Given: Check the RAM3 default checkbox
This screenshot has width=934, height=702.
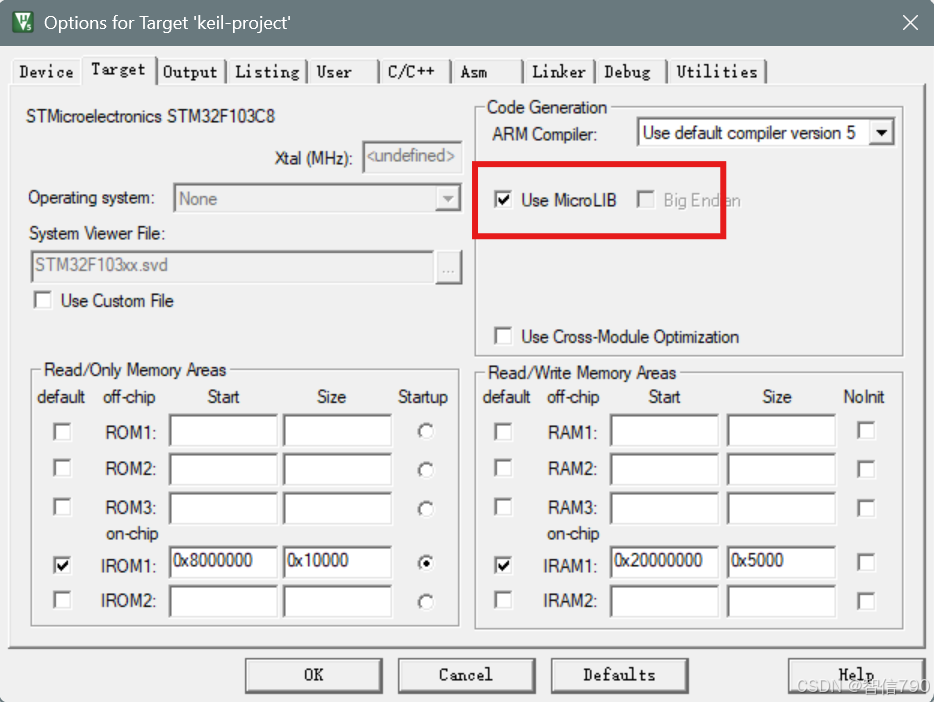Looking at the screenshot, I should [x=503, y=507].
